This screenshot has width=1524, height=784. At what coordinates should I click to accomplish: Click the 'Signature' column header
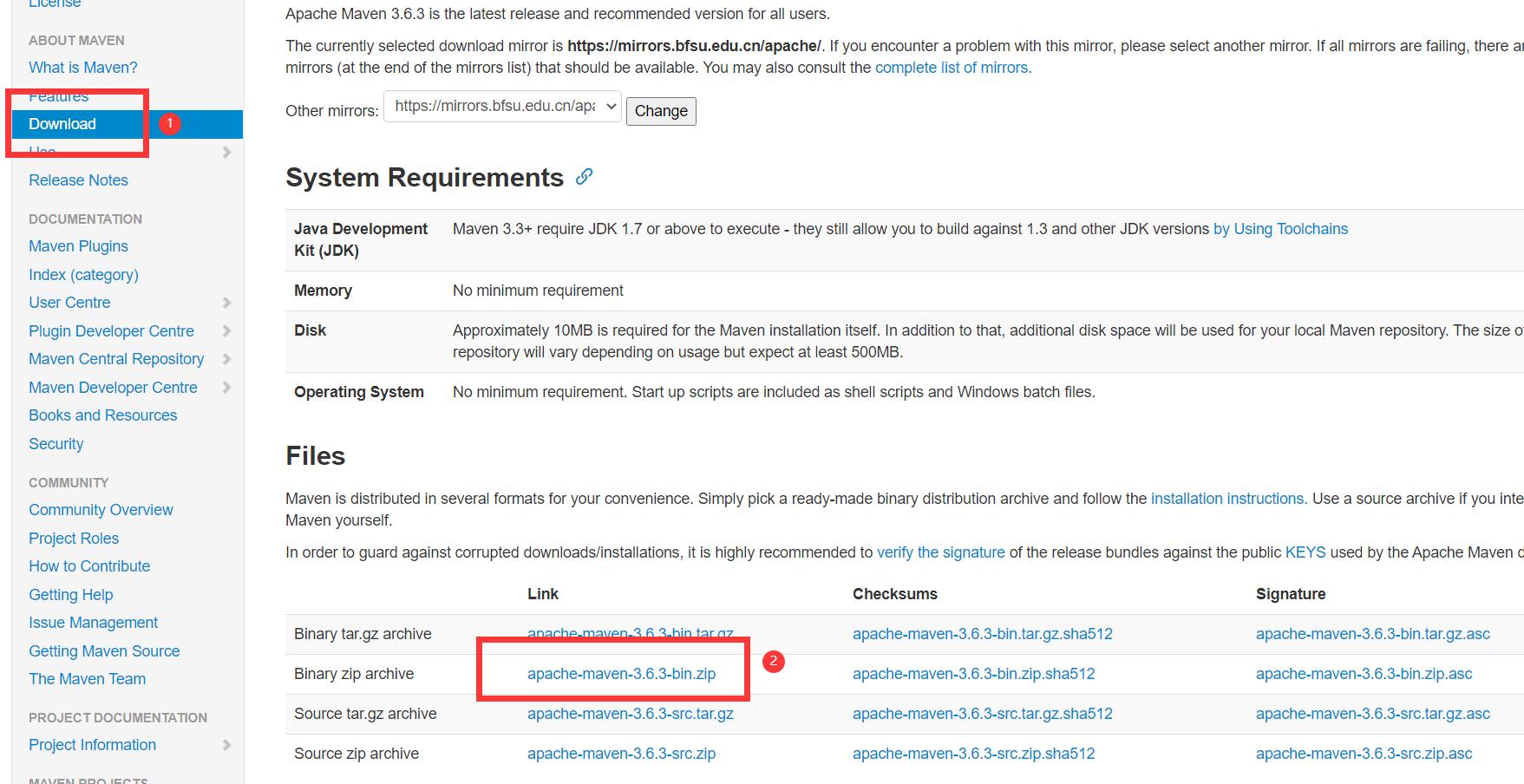click(x=1291, y=594)
